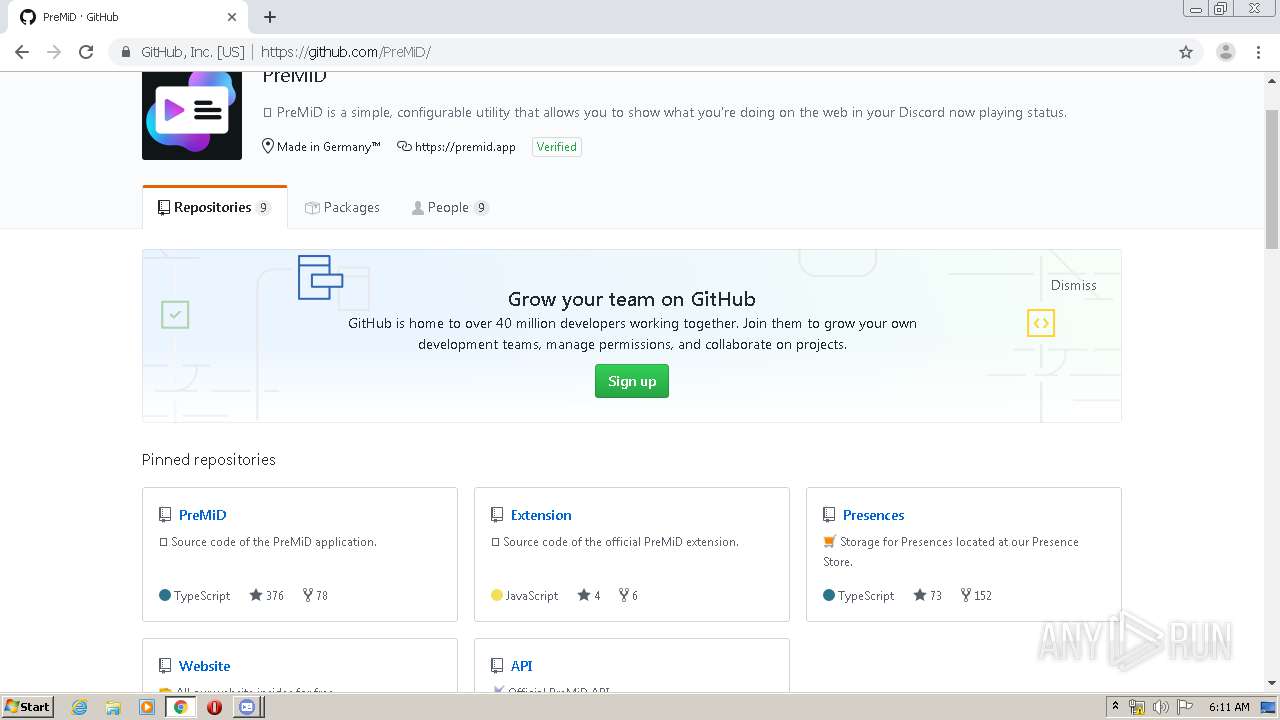View forks of PreMiD repo (78)
Screen dimensions: 1280x720
(315, 595)
